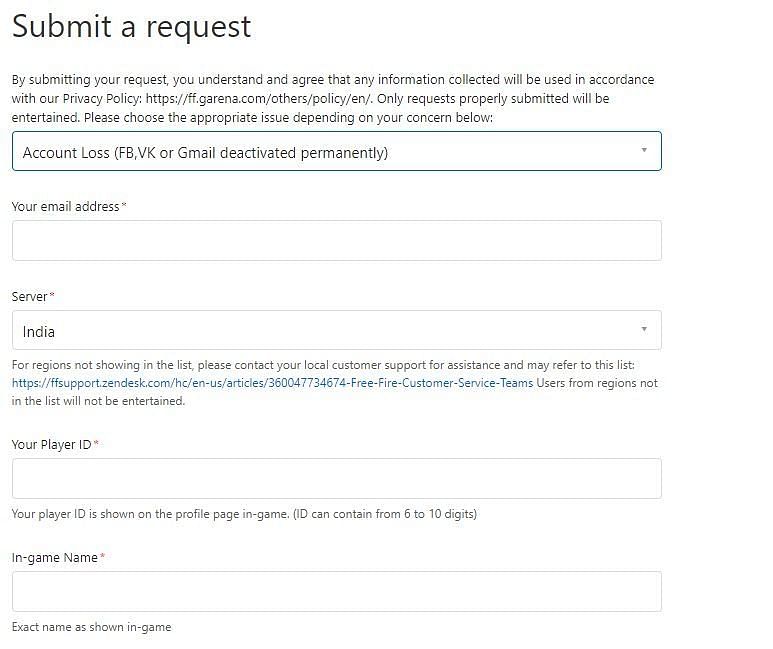Click the 'In-game Name' label
This screenshot has height=649, width=773.
click(x=54, y=557)
